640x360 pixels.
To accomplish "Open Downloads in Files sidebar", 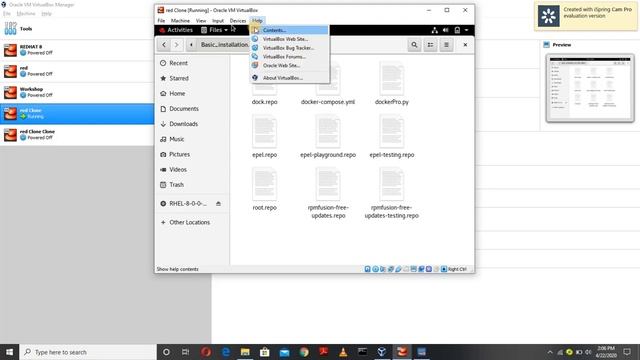I will coord(192,124).
